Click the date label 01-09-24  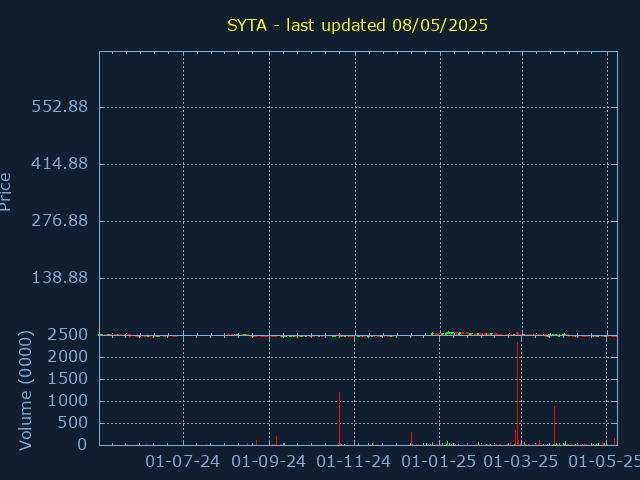point(268,462)
